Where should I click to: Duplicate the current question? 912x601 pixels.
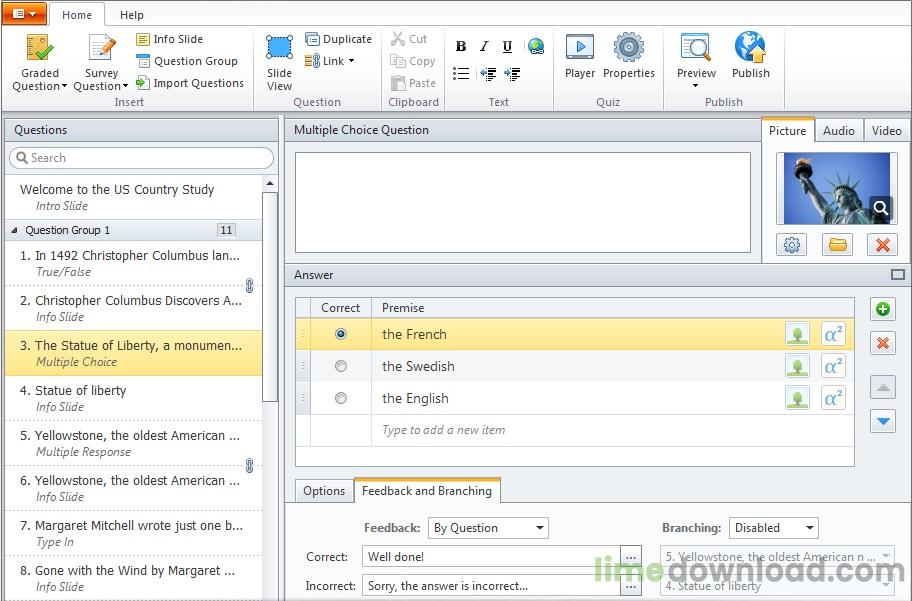(x=339, y=38)
